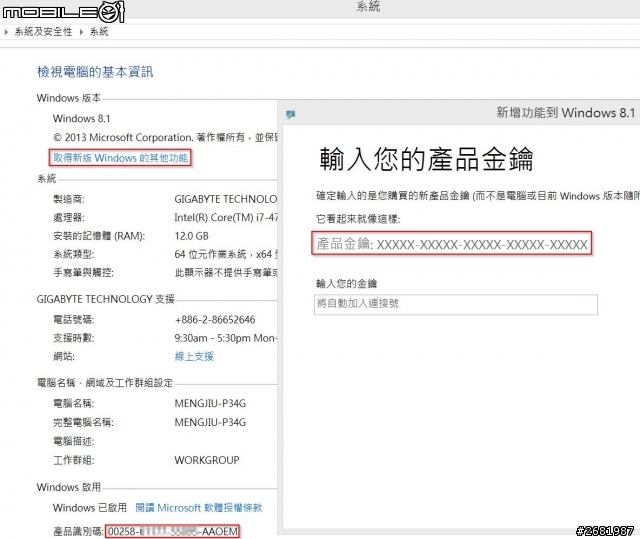The image size is (640, 539).
Task: Select the Intel(R) Core(TM) i7 processor value
Action: tap(225, 217)
